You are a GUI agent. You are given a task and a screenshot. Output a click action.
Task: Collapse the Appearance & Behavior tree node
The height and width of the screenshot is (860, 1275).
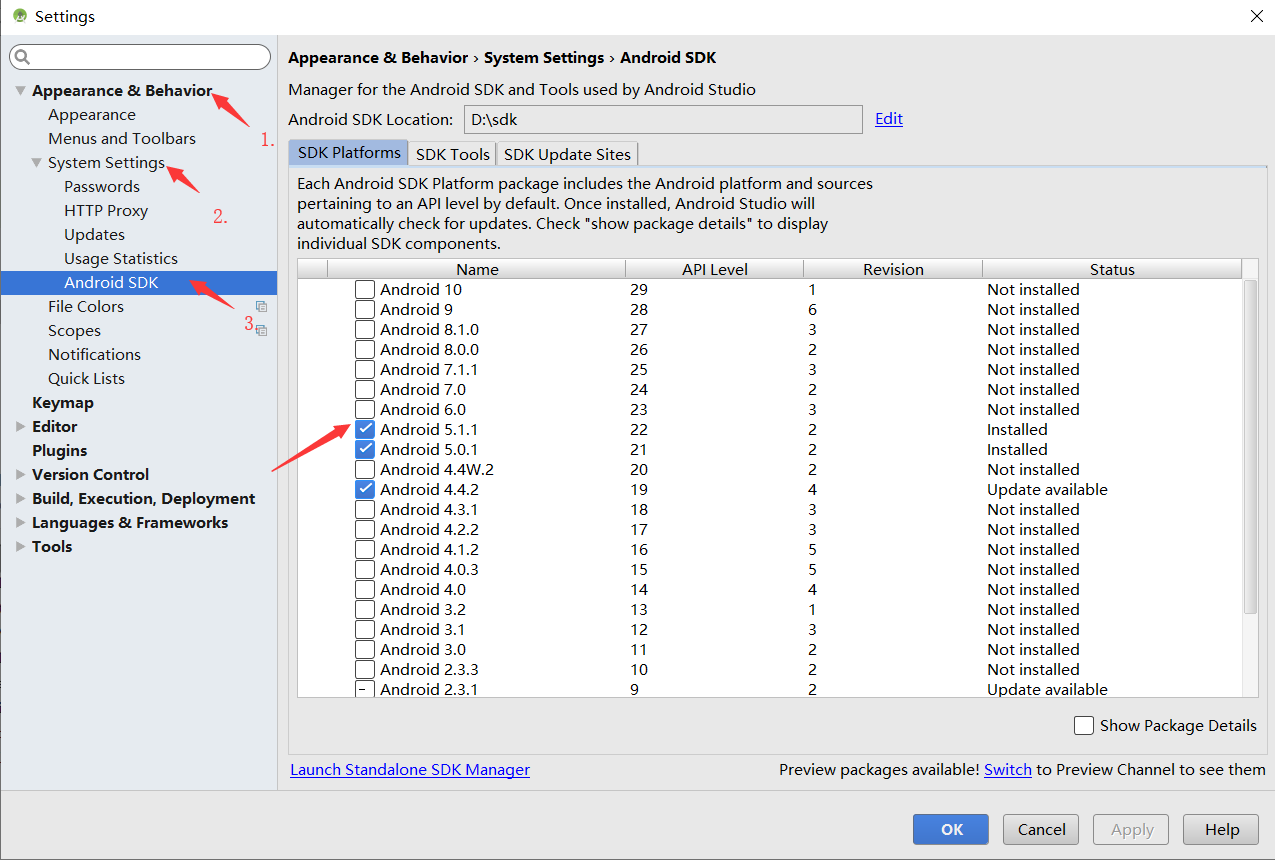click(x=21, y=91)
